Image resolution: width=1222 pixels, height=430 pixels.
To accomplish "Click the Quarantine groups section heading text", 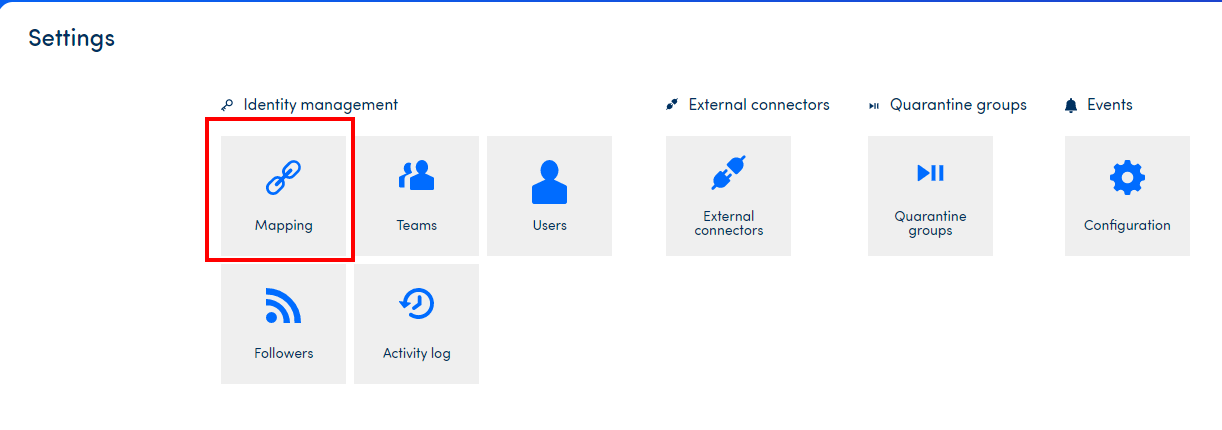I will coord(958,104).
